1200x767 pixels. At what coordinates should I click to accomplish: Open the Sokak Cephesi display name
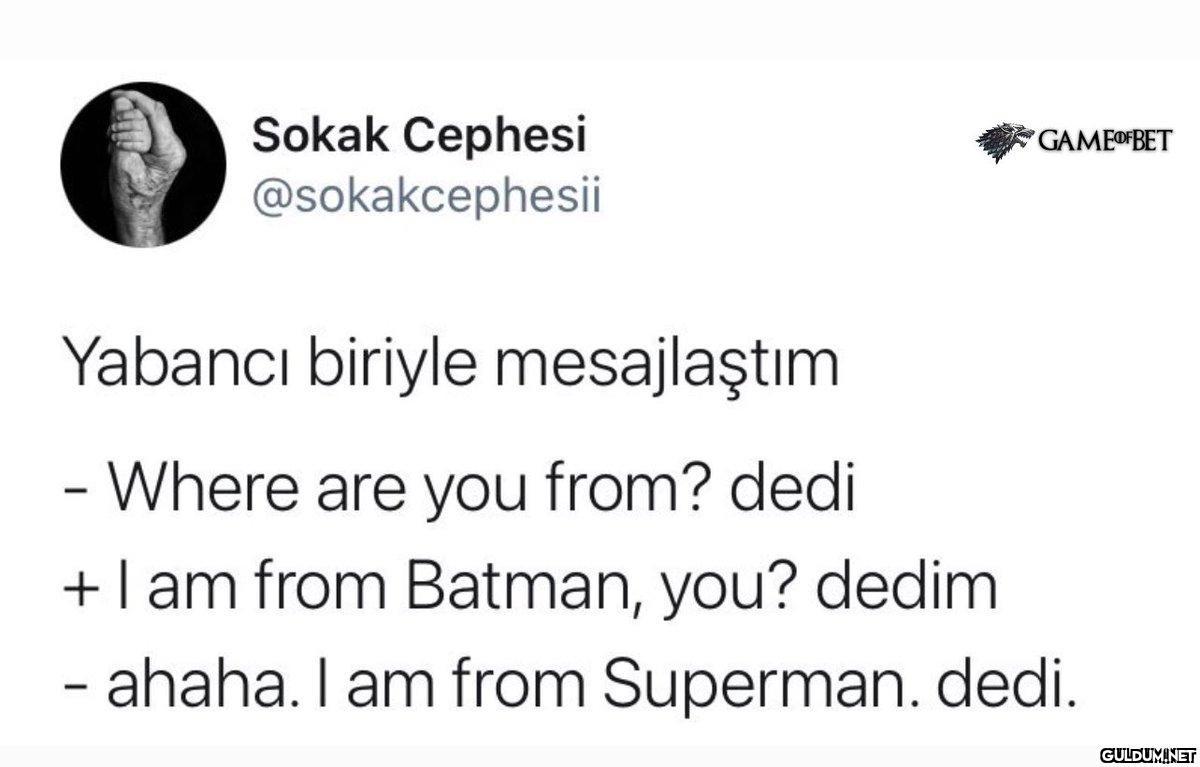pos(418,136)
